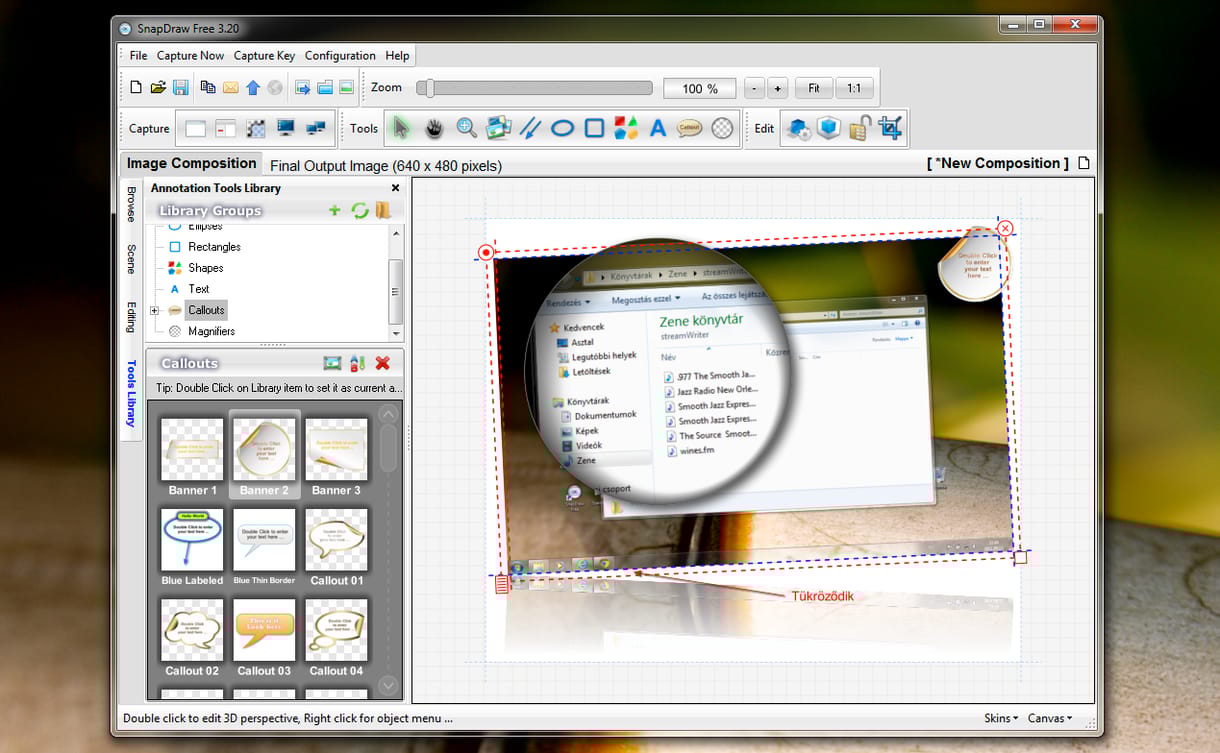Screen dimensions: 1220x753
Task: Open the Capture Now menu
Action: click(x=190, y=56)
